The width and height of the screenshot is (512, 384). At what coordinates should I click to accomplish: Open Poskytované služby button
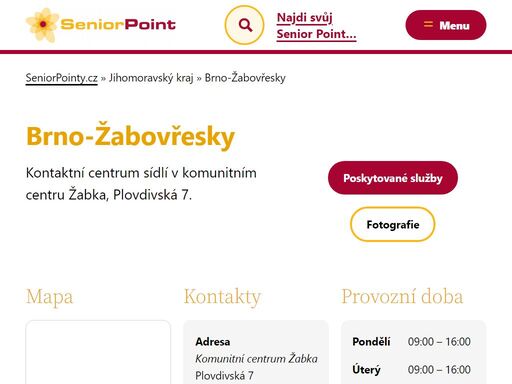coord(393,178)
